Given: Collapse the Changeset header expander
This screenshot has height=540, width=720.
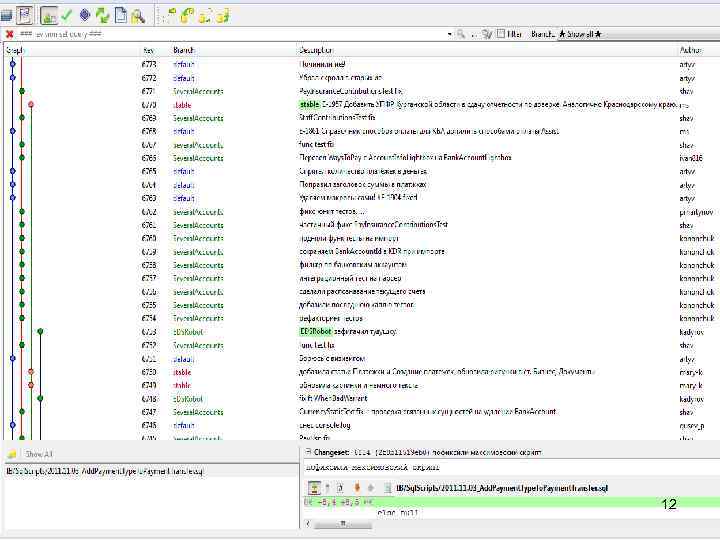Looking at the screenshot, I should pos(308,452).
